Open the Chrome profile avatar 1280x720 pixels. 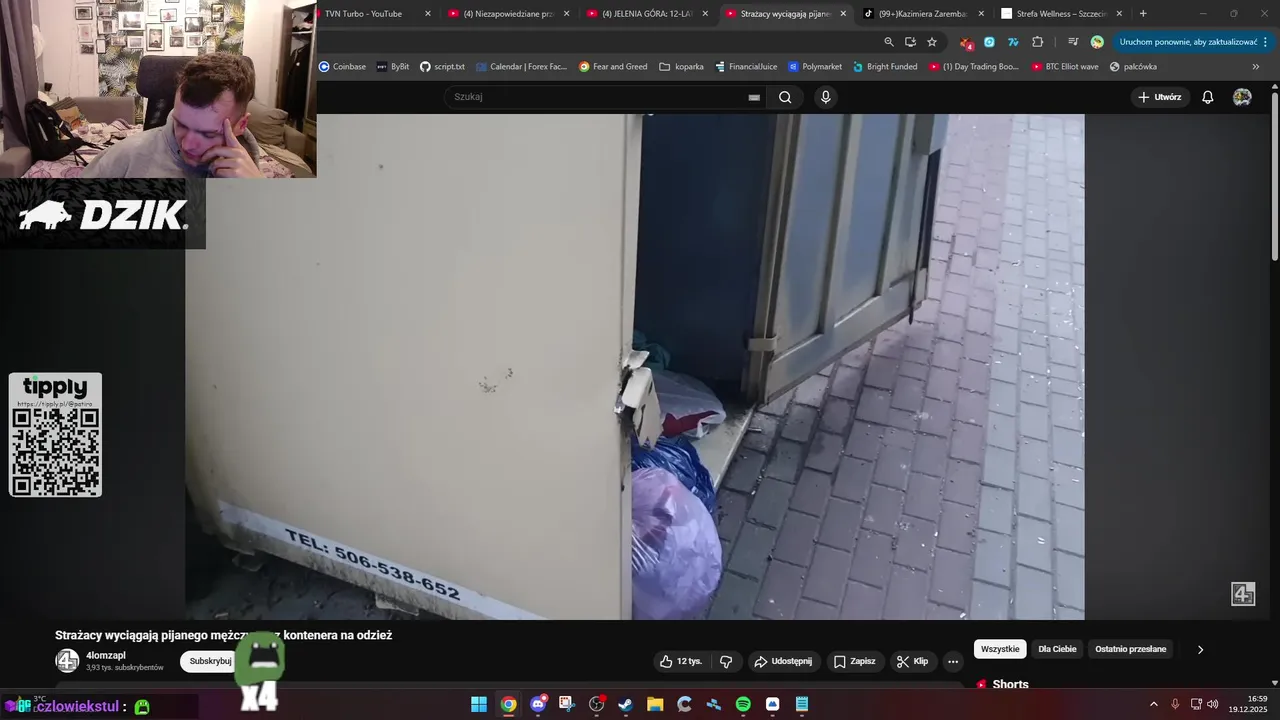[1097, 42]
